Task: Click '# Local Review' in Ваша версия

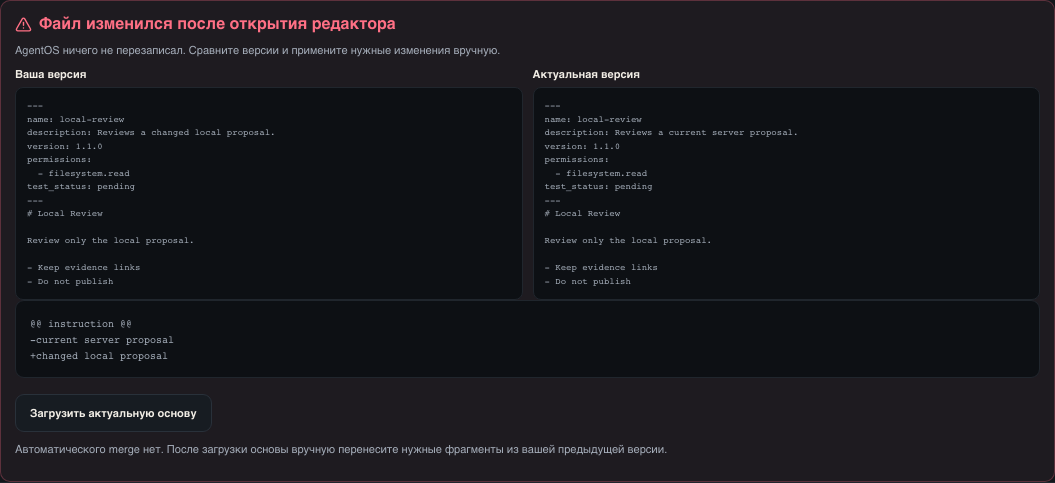Action: pos(65,213)
